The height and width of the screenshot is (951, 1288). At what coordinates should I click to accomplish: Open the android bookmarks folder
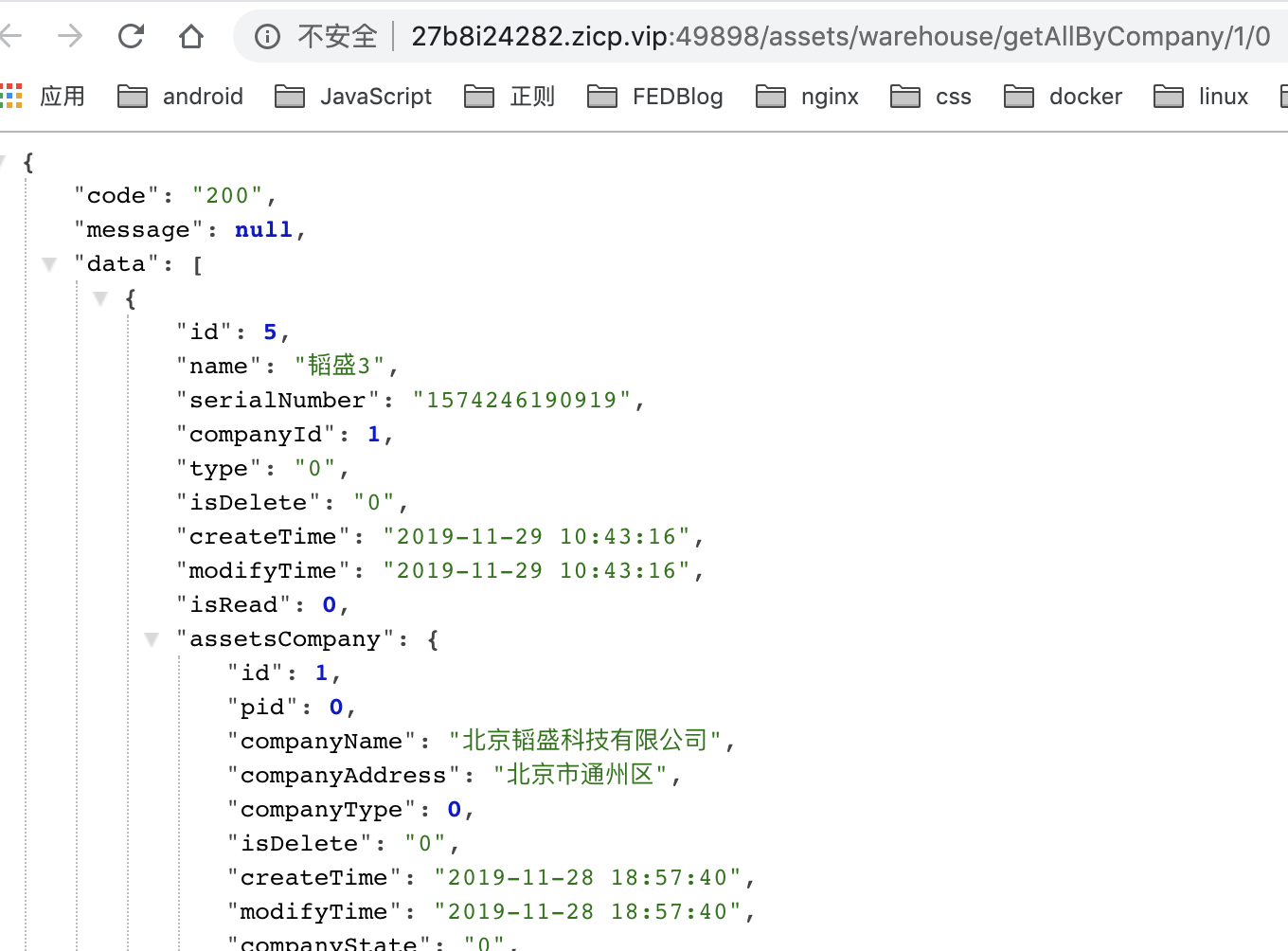click(x=203, y=96)
